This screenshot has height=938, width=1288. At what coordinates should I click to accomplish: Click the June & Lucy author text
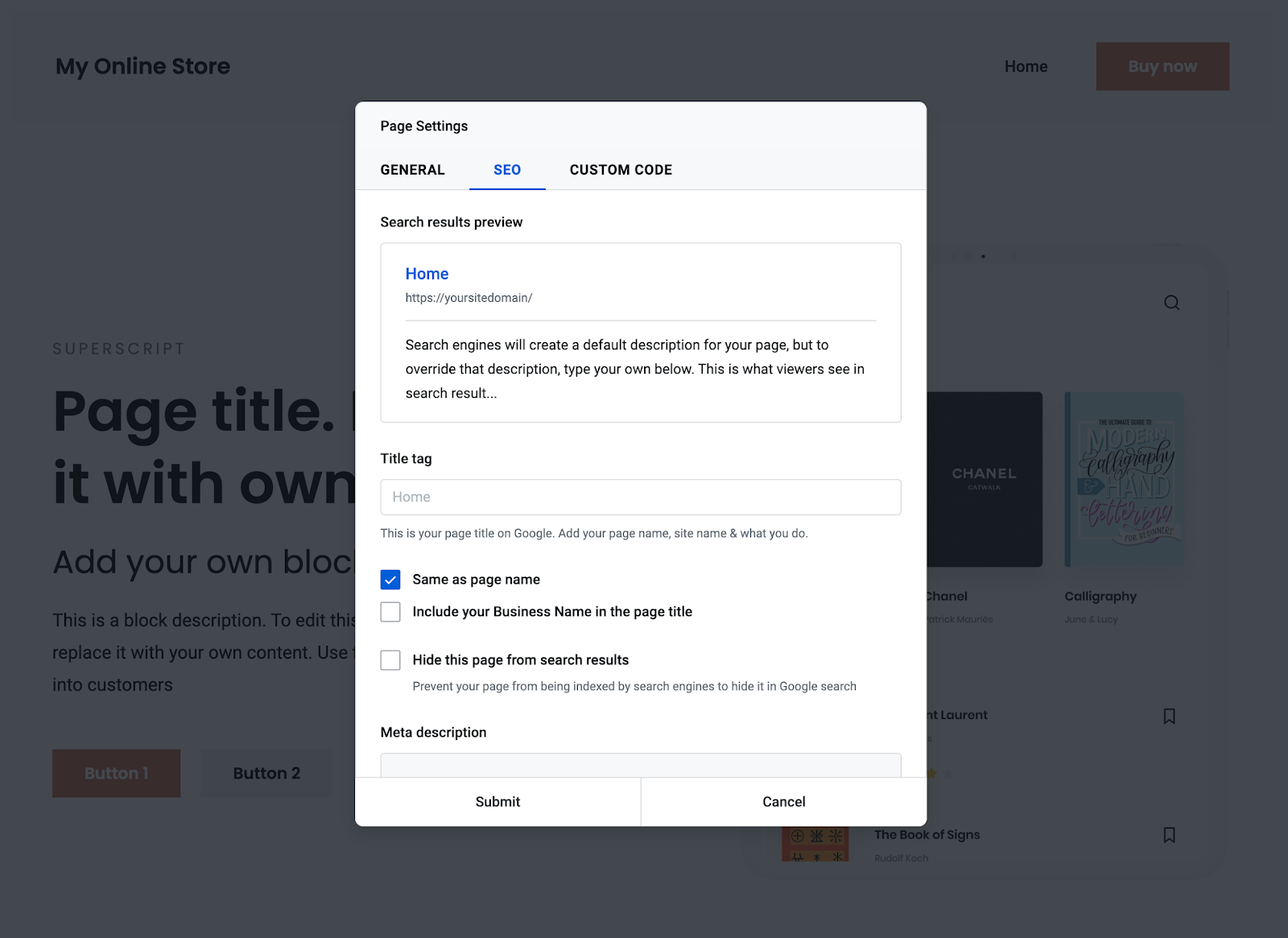point(1091,619)
